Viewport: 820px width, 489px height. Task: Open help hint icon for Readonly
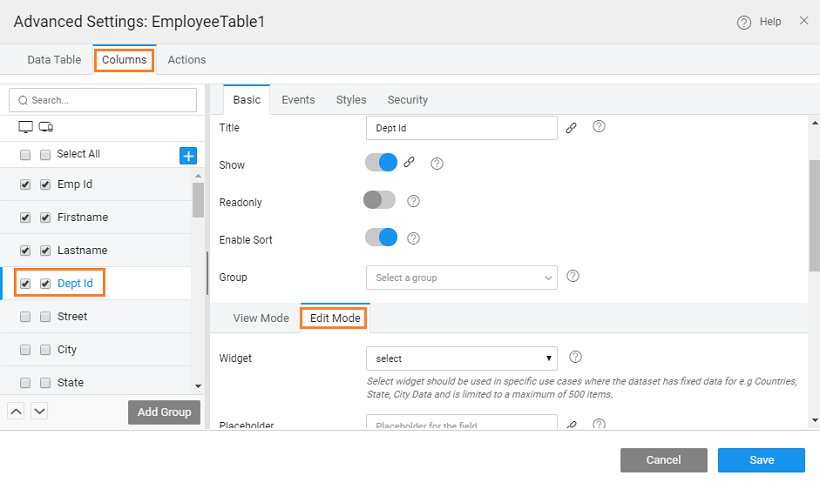(x=413, y=201)
